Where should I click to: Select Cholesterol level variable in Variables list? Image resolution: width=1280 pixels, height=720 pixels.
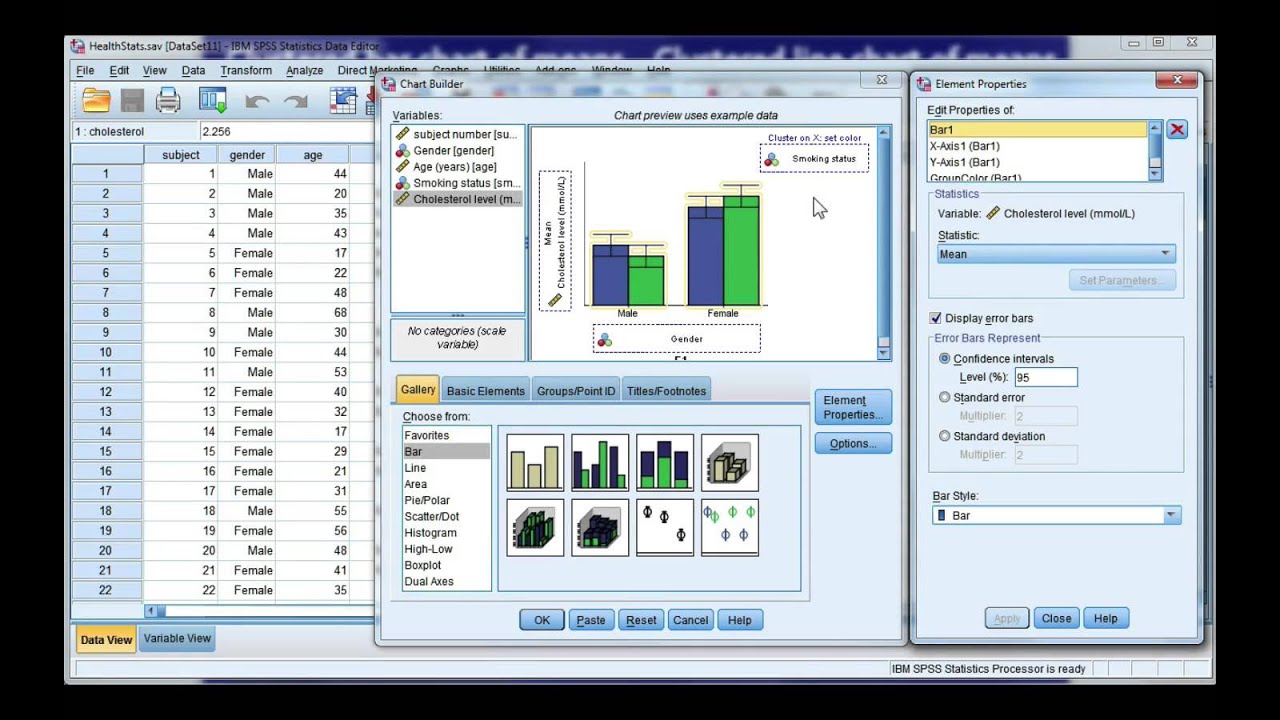point(458,199)
